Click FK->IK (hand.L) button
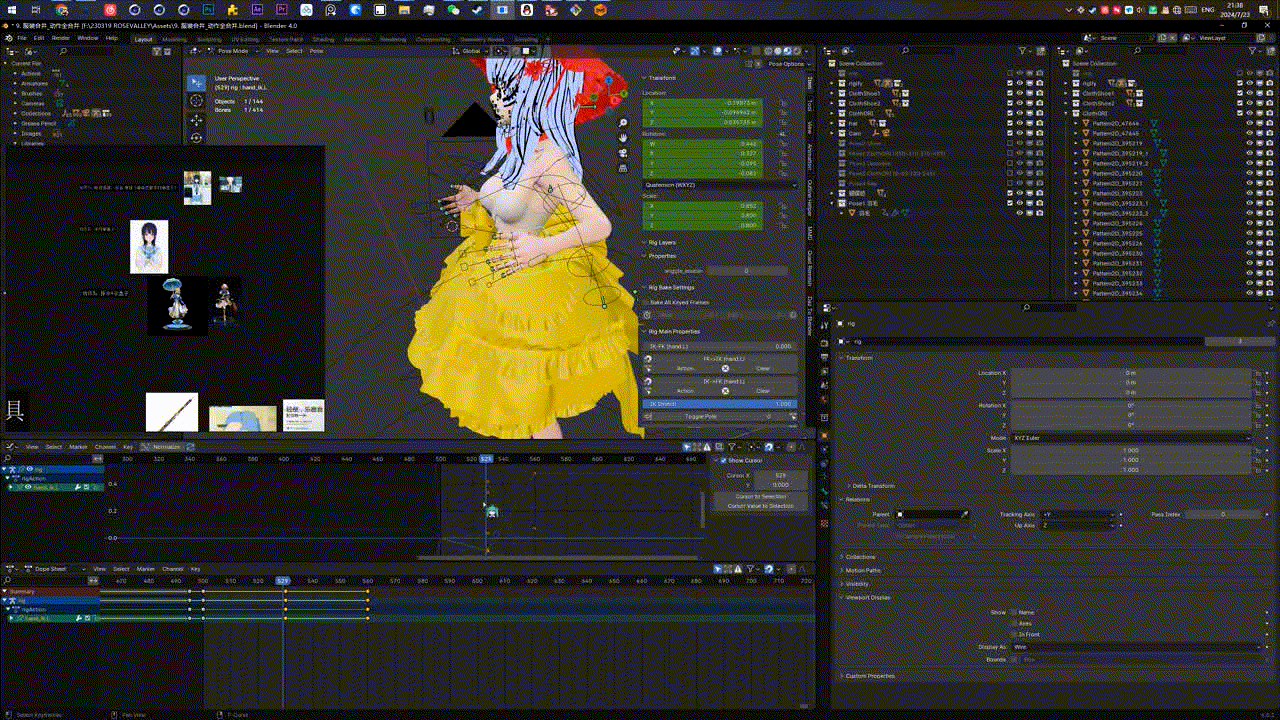The height and width of the screenshot is (720, 1280). point(722,358)
